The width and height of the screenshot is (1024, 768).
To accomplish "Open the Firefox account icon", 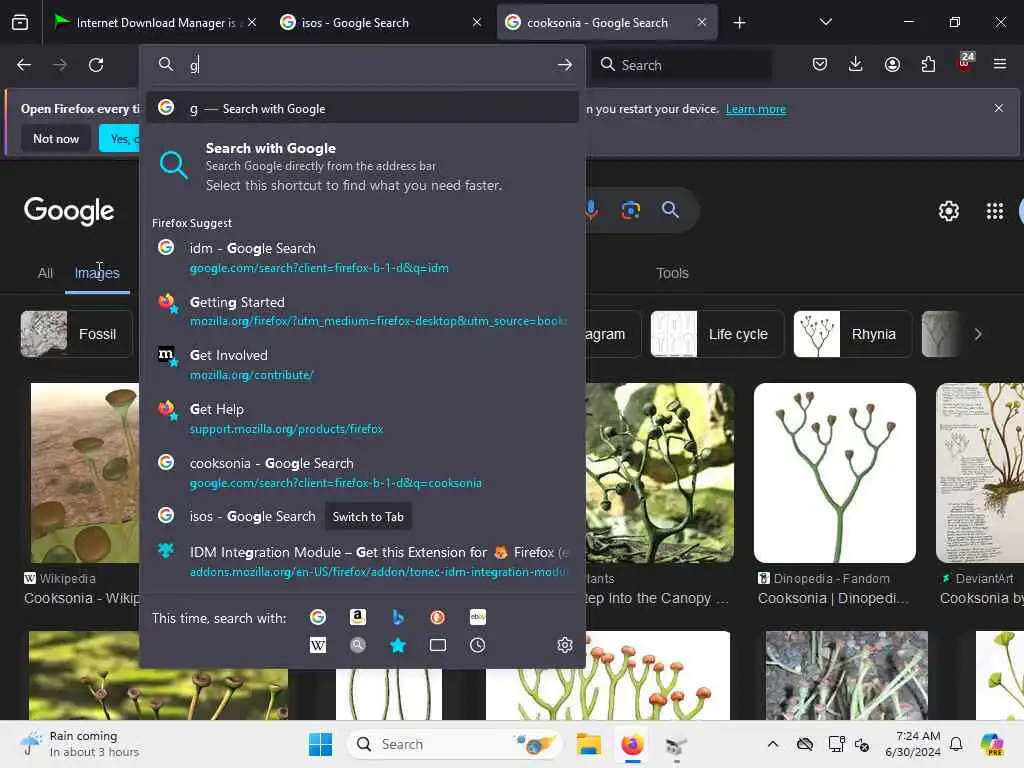I will tap(892, 64).
